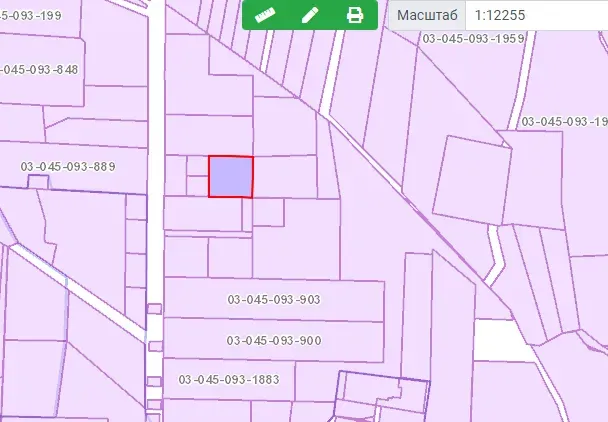Select parcel 03-045-093-900

(x=274, y=341)
